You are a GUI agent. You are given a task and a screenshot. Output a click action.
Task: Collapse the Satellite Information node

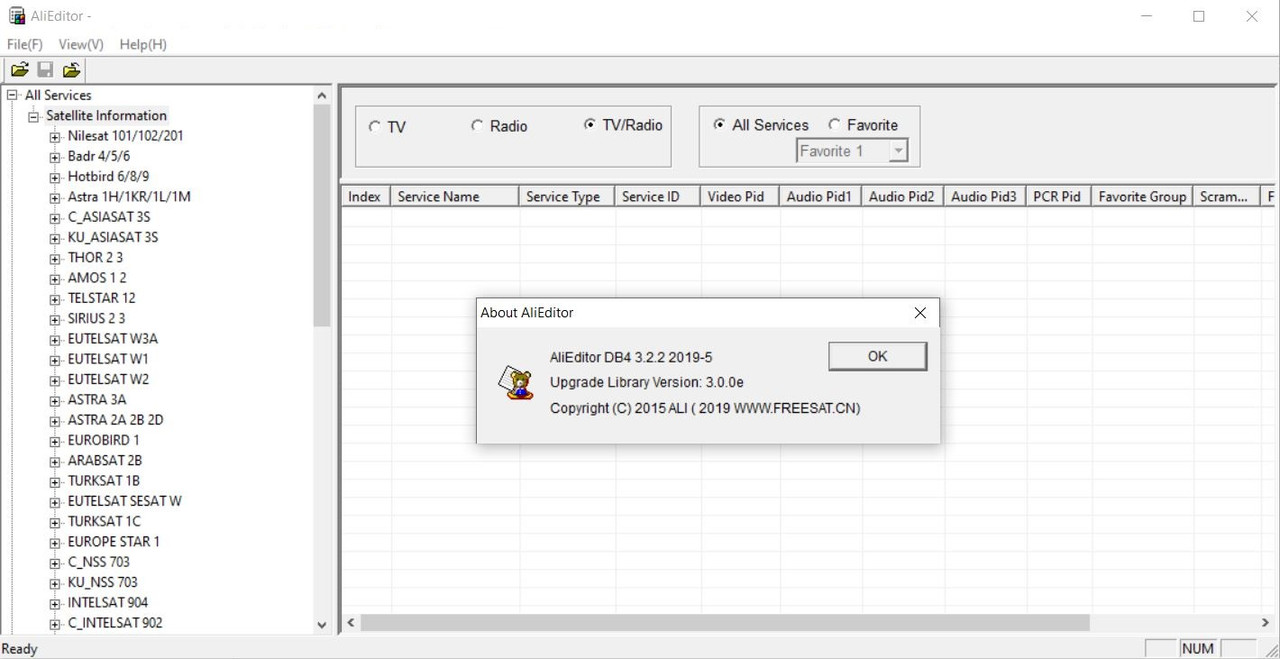pyautogui.click(x=34, y=116)
